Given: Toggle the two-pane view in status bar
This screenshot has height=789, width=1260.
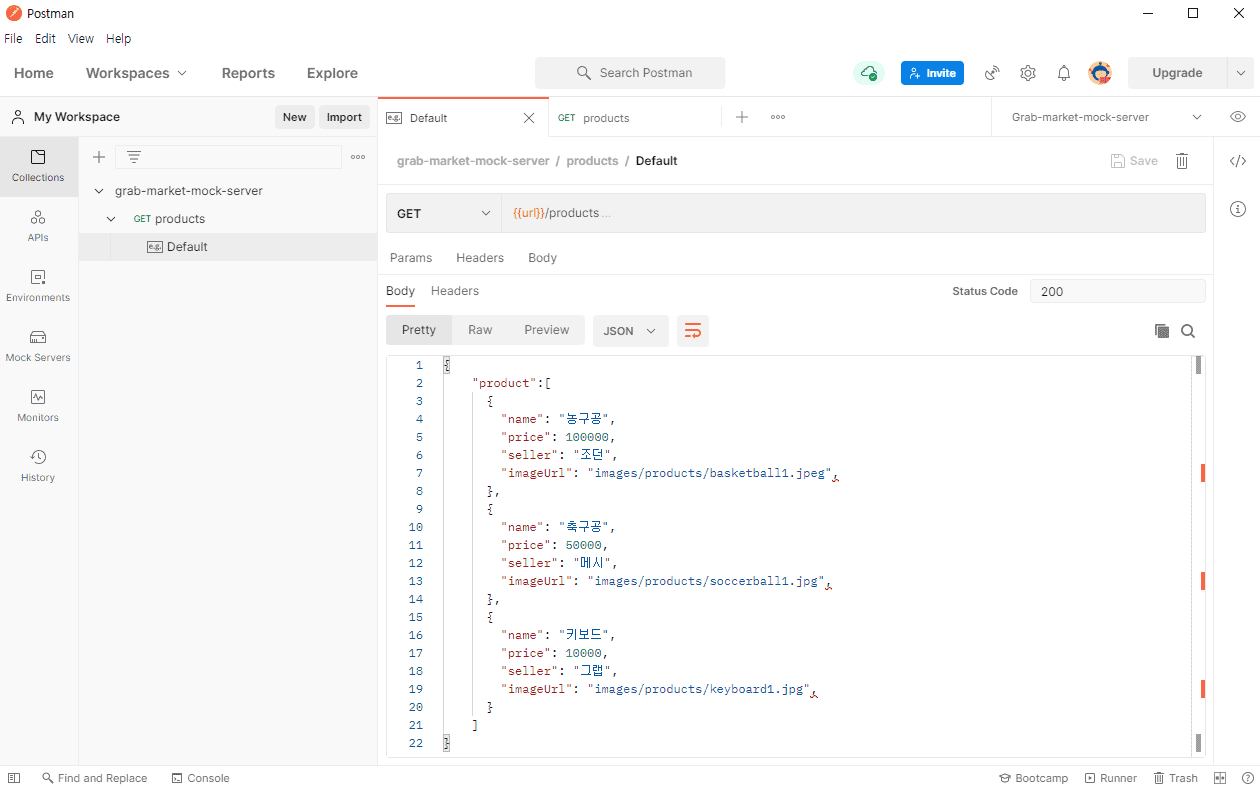Looking at the screenshot, I should tap(1220, 778).
